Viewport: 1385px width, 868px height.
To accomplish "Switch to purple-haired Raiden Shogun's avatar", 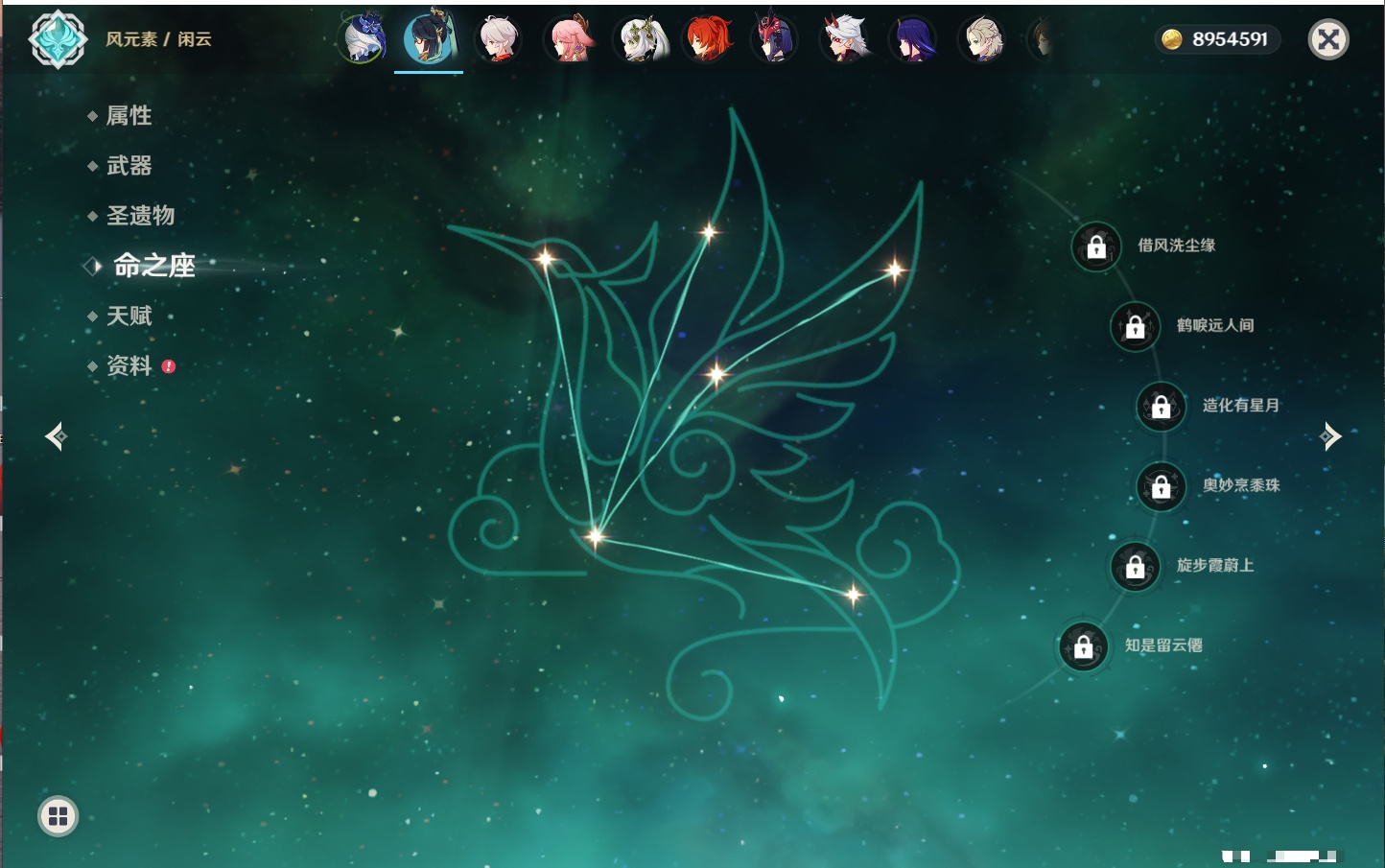I will pos(912,39).
